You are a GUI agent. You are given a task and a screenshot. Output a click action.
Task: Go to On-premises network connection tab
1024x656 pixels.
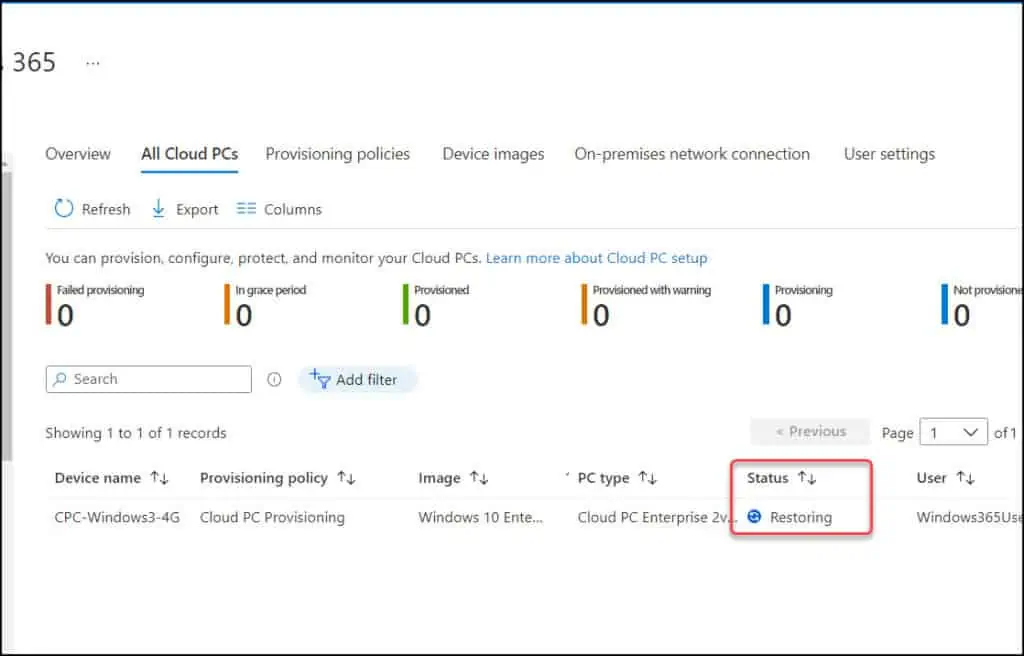coord(692,154)
